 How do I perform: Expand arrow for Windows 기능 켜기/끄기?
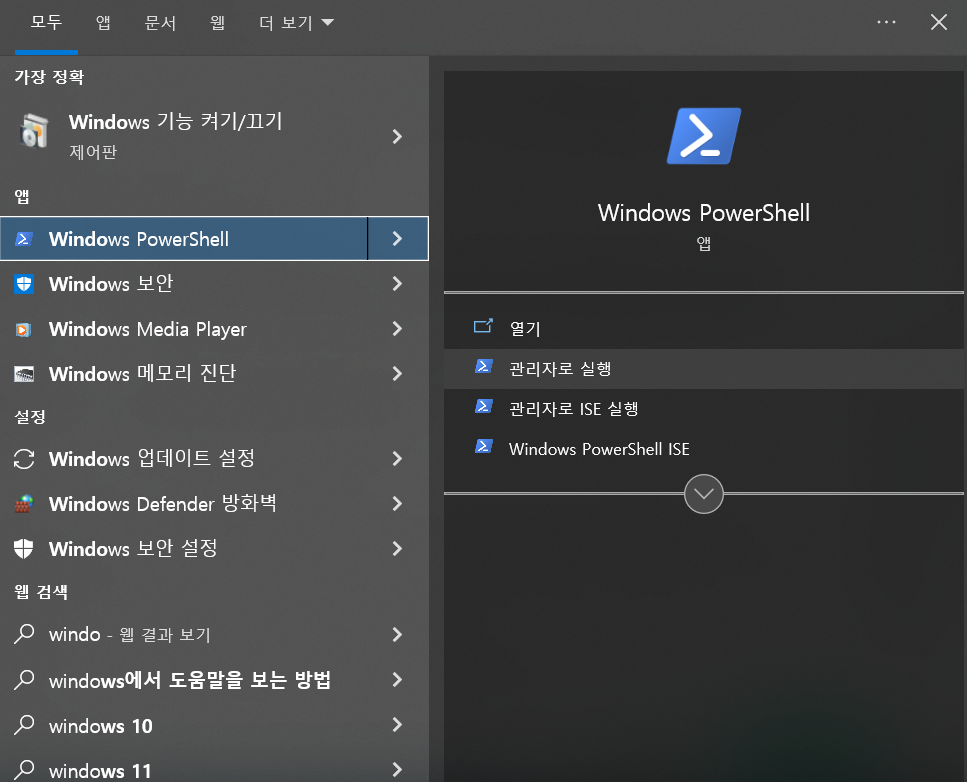point(397,136)
